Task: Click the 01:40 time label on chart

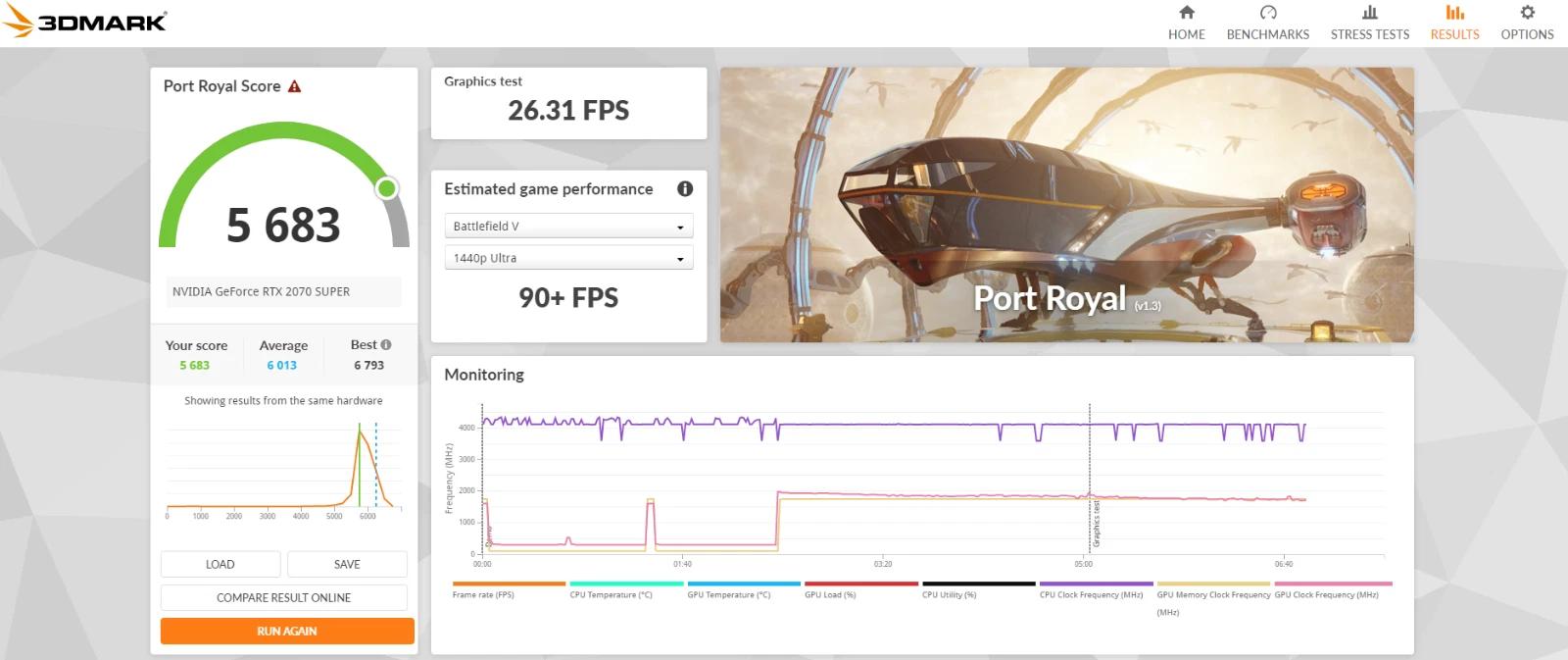Action: pyautogui.click(x=682, y=564)
